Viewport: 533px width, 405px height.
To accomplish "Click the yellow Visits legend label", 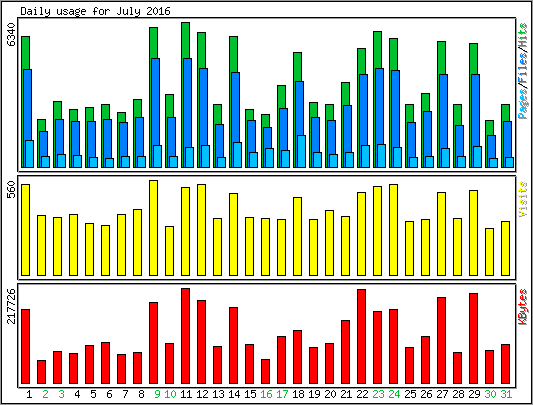I will pos(523,199).
